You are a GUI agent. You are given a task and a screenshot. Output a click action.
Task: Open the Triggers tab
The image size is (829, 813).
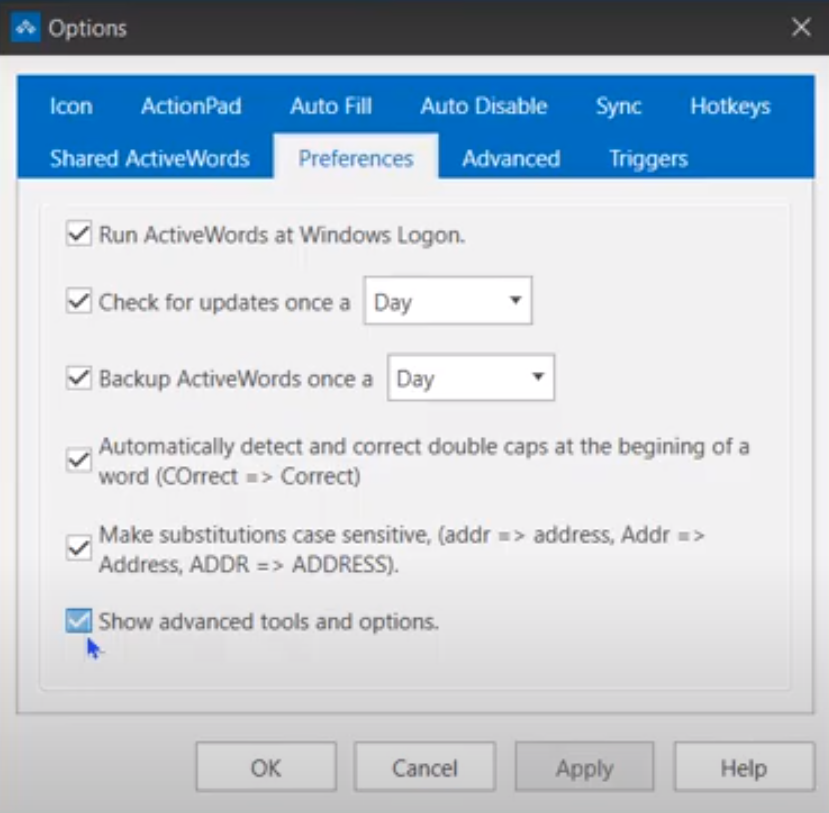[x=649, y=159]
